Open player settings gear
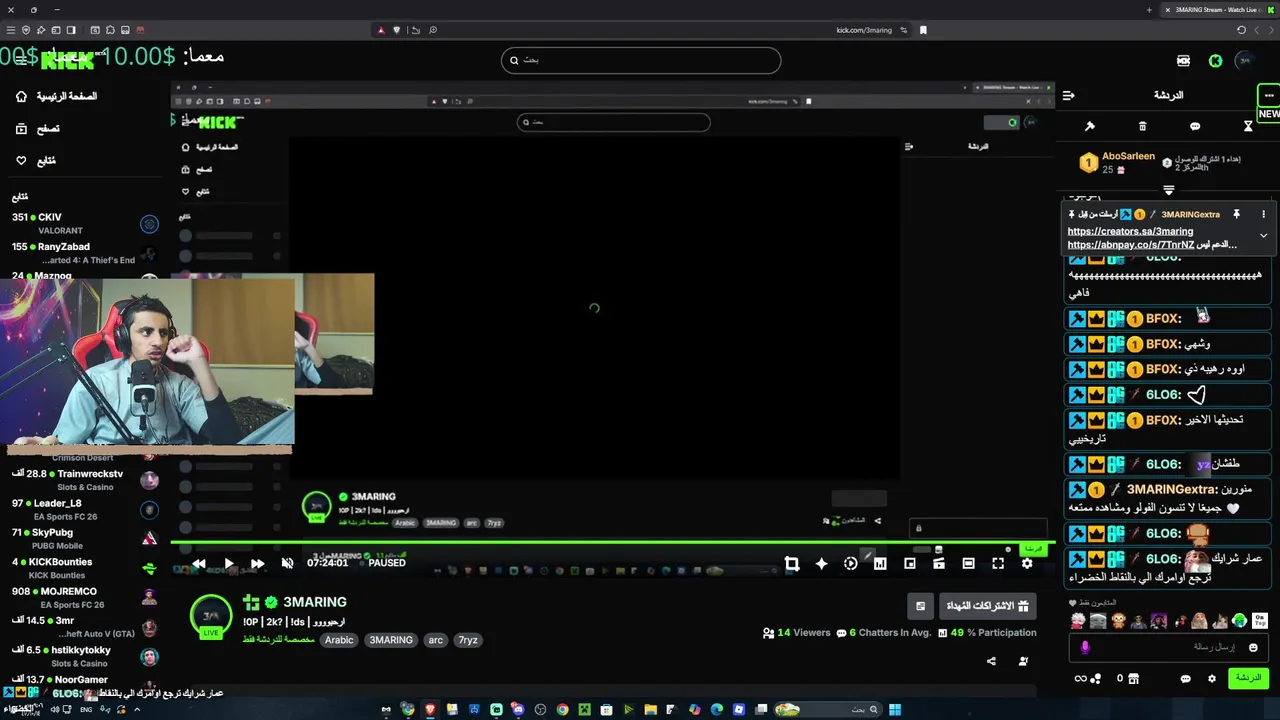Viewport: 1280px width, 720px height. click(x=1027, y=563)
